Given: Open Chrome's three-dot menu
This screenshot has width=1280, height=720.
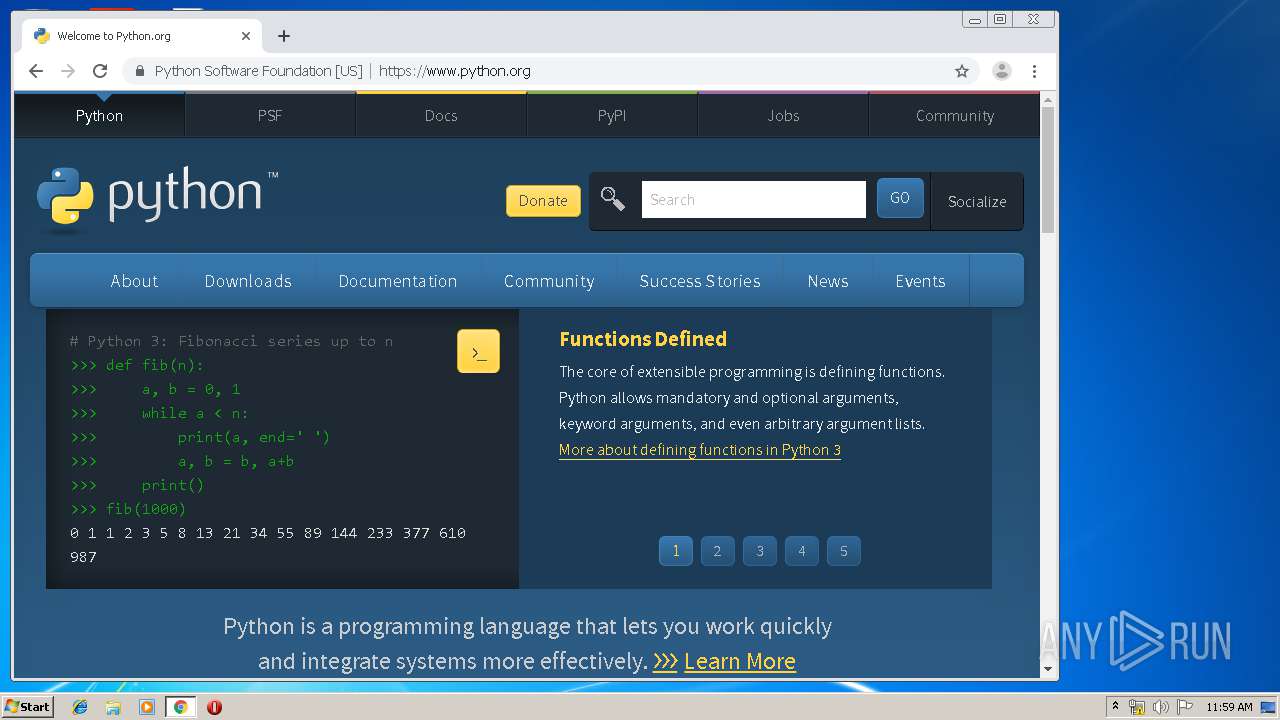Looking at the screenshot, I should point(1034,71).
